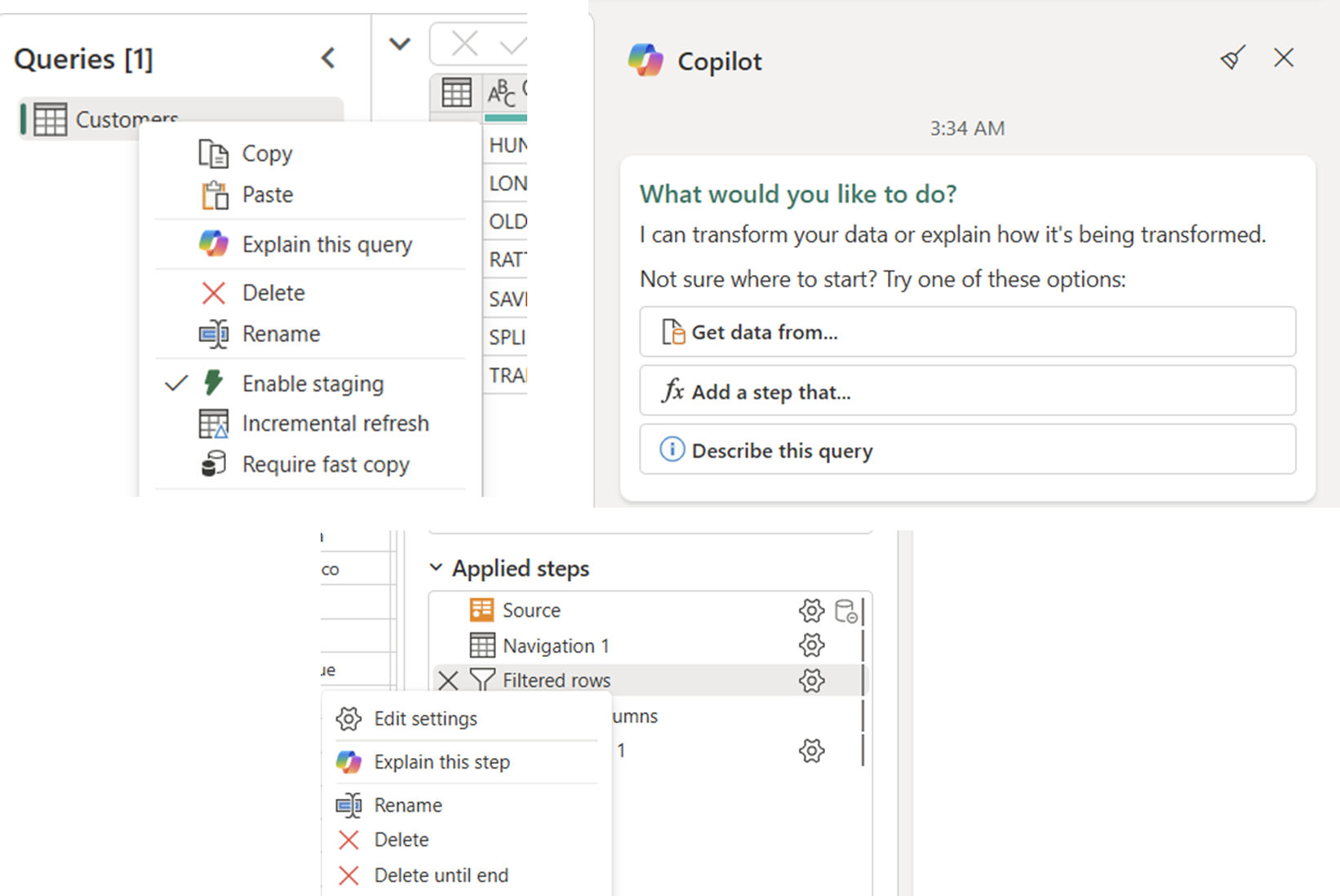Click the broom icon in Copilot header
This screenshot has width=1340, height=896.
(x=1232, y=58)
